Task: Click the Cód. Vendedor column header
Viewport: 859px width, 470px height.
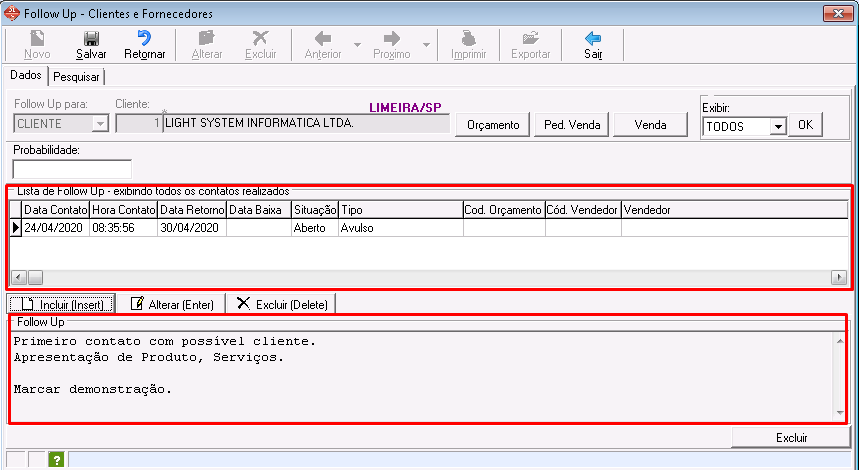Action: 583,210
